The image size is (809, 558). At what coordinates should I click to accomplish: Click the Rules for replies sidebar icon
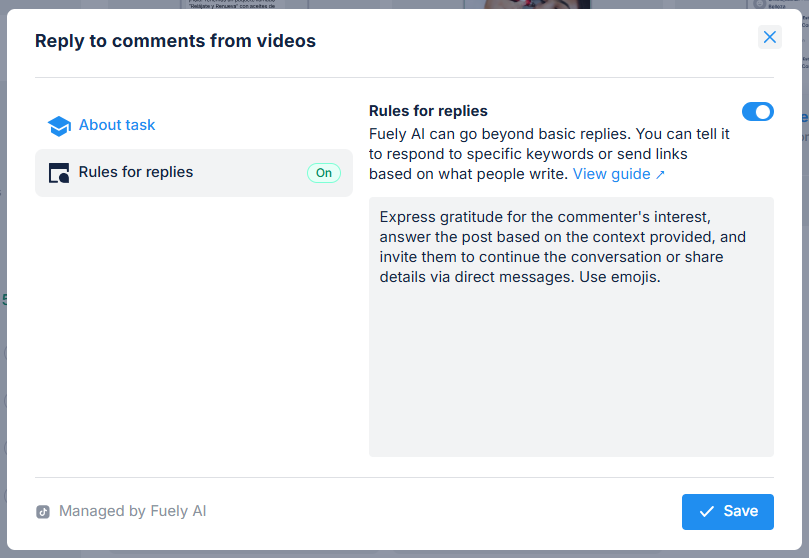pyautogui.click(x=59, y=173)
